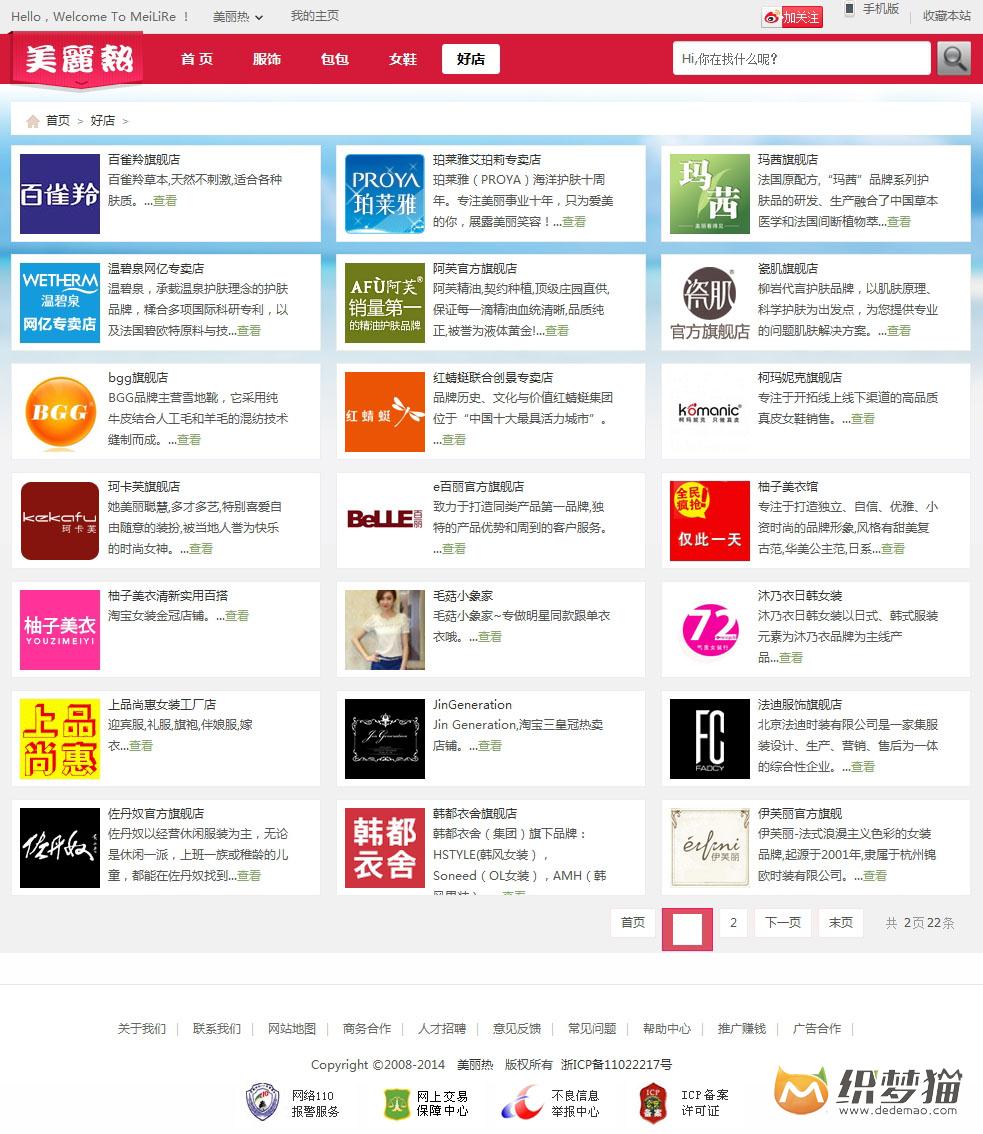Open the 红蜻蜓 store logo
The height and width of the screenshot is (1134, 983).
pyautogui.click(x=385, y=412)
